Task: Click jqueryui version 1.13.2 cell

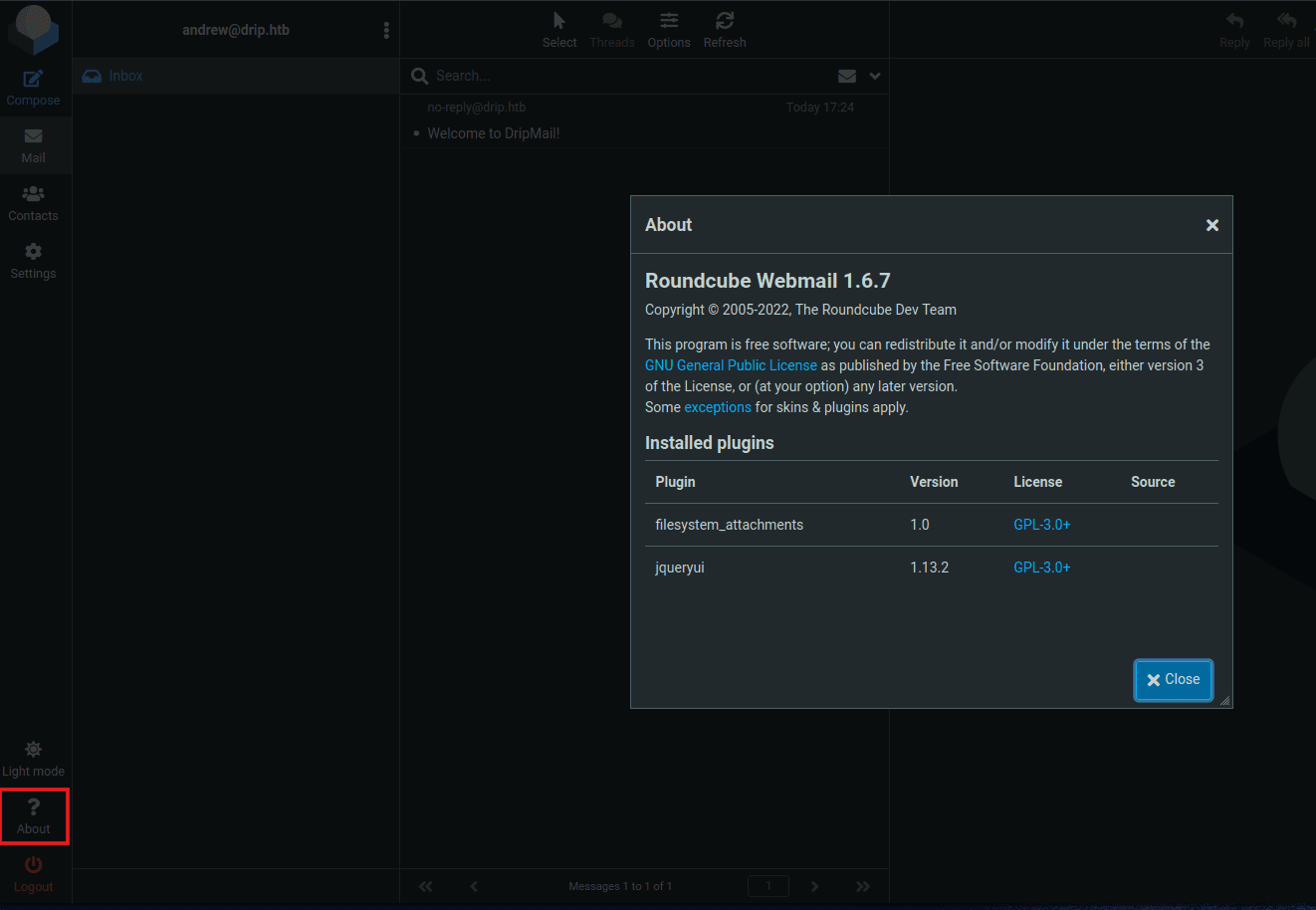Action: 930,568
